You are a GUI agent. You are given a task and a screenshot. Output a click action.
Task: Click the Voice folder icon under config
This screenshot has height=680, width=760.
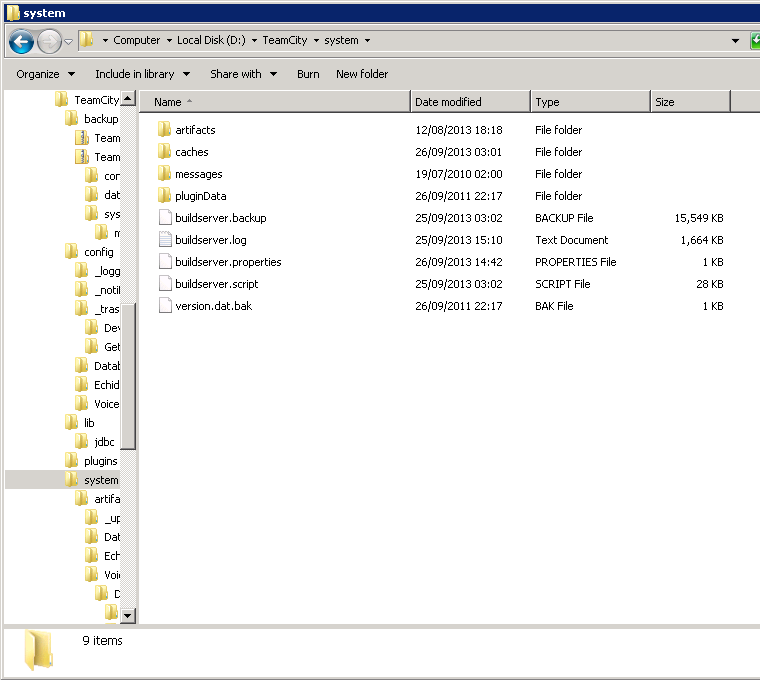pyautogui.click(x=81, y=403)
